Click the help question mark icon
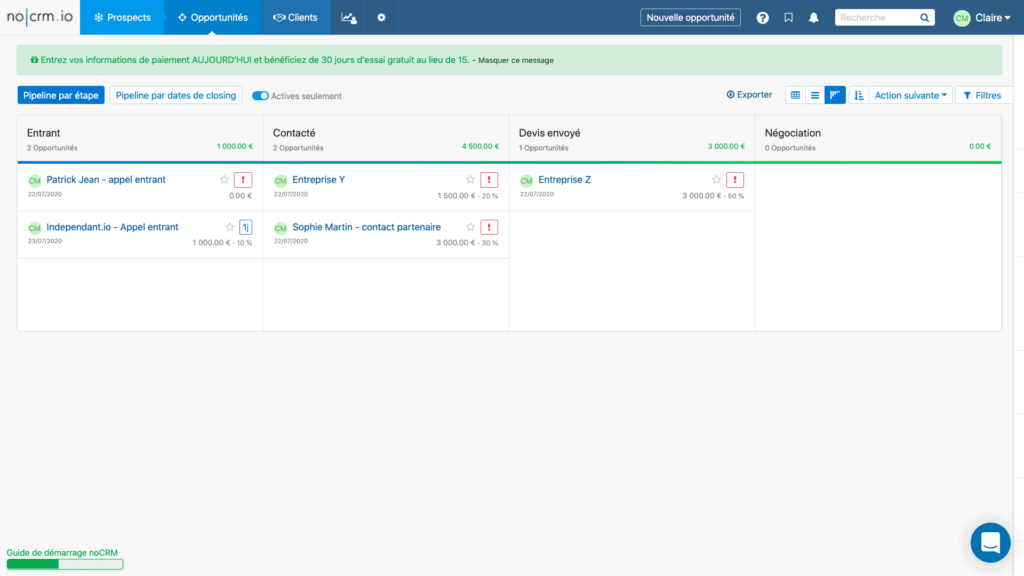Viewport: 1024px width, 576px height. pos(761,17)
